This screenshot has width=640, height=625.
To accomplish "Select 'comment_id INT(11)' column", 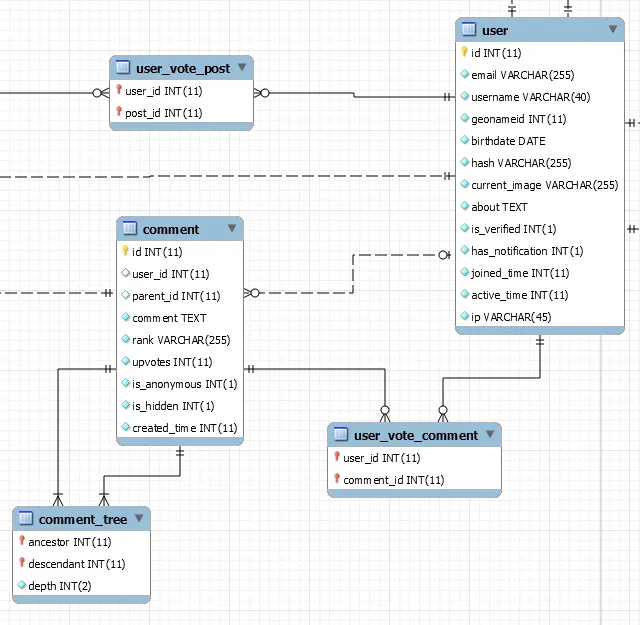I will tap(393, 480).
